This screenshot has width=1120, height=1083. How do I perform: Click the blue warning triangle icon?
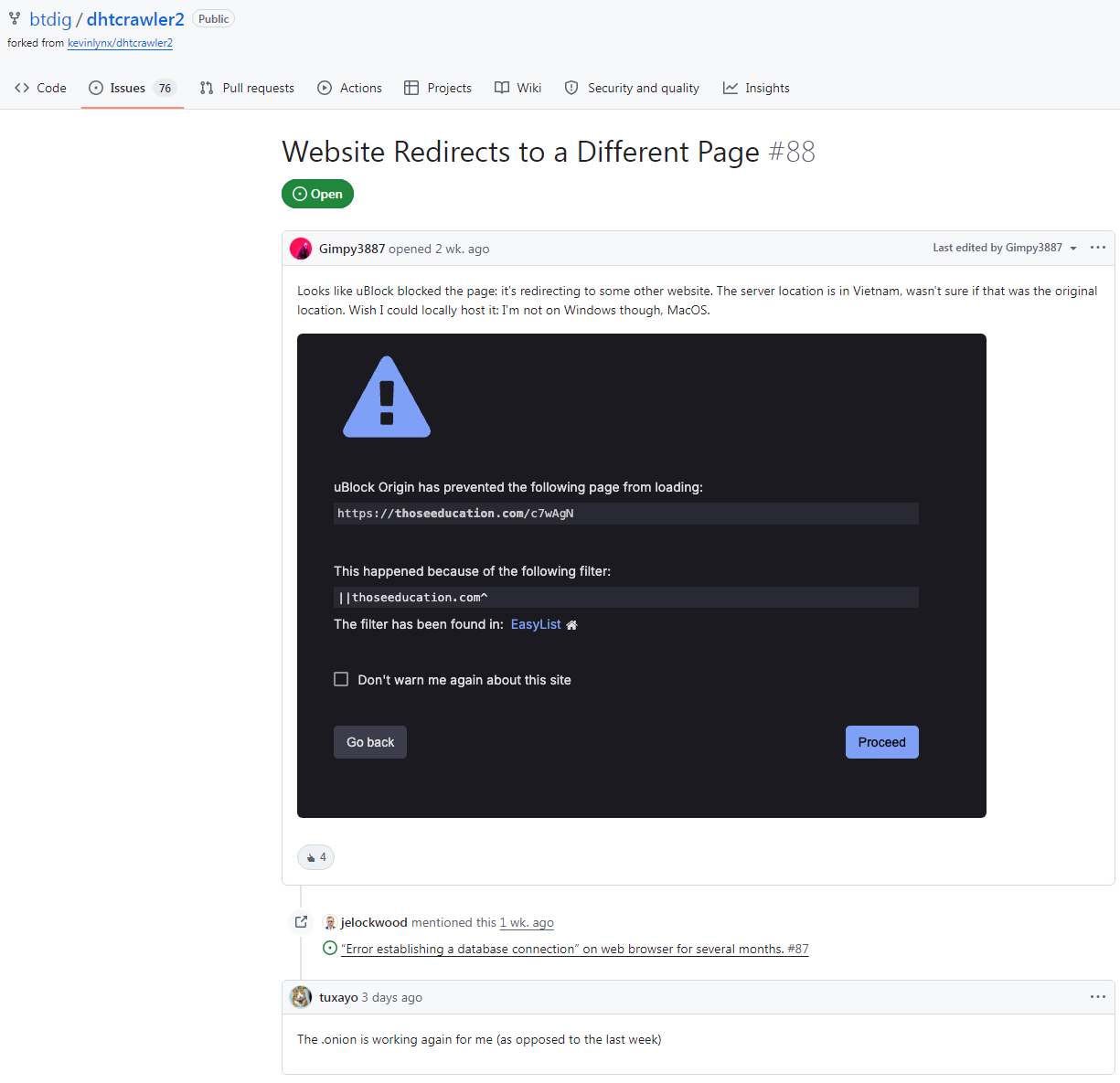click(387, 397)
